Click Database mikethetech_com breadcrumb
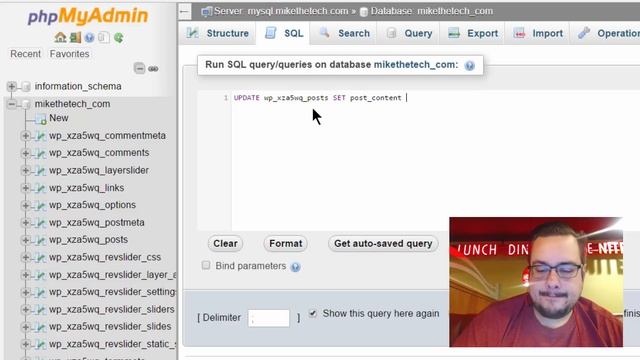The width and height of the screenshot is (640, 360). [431, 11]
